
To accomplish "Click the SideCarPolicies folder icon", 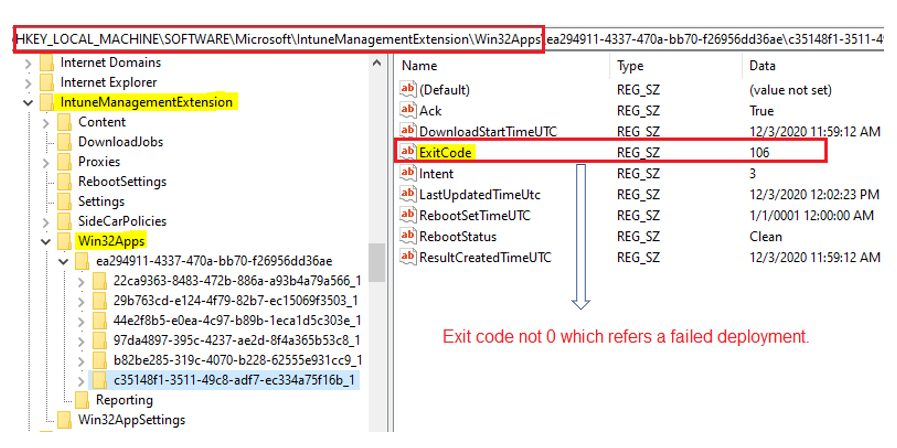I will pyautogui.click(x=65, y=221).
